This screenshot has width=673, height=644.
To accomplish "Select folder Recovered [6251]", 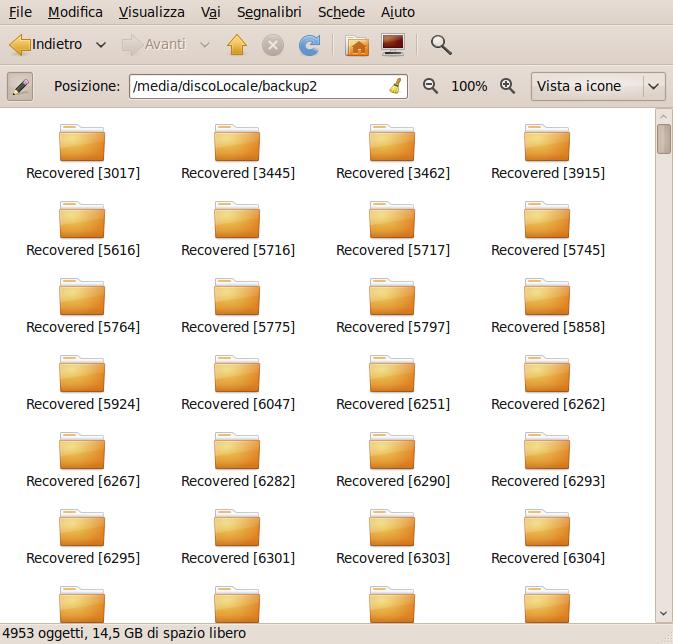I will 392,383.
